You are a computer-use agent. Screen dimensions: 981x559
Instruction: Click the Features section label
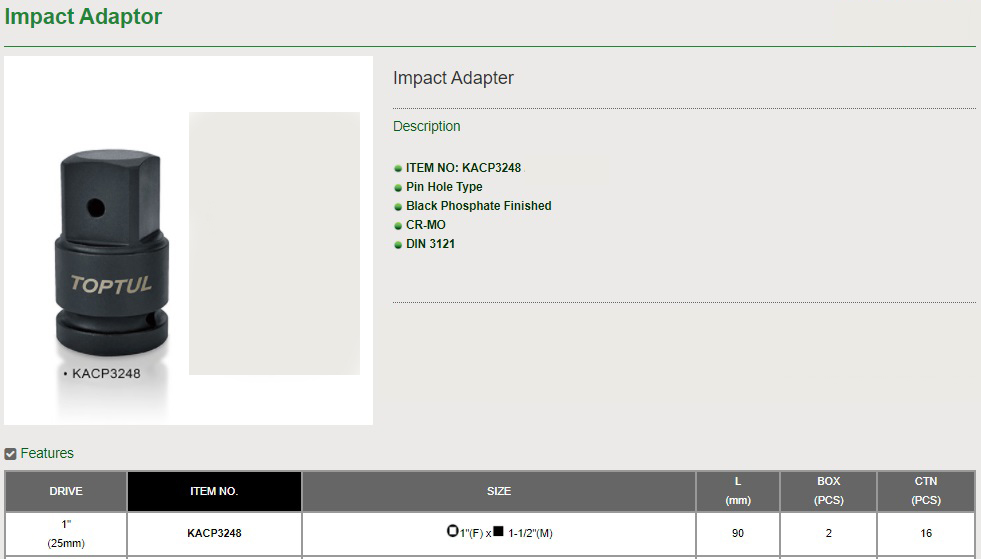pos(47,453)
